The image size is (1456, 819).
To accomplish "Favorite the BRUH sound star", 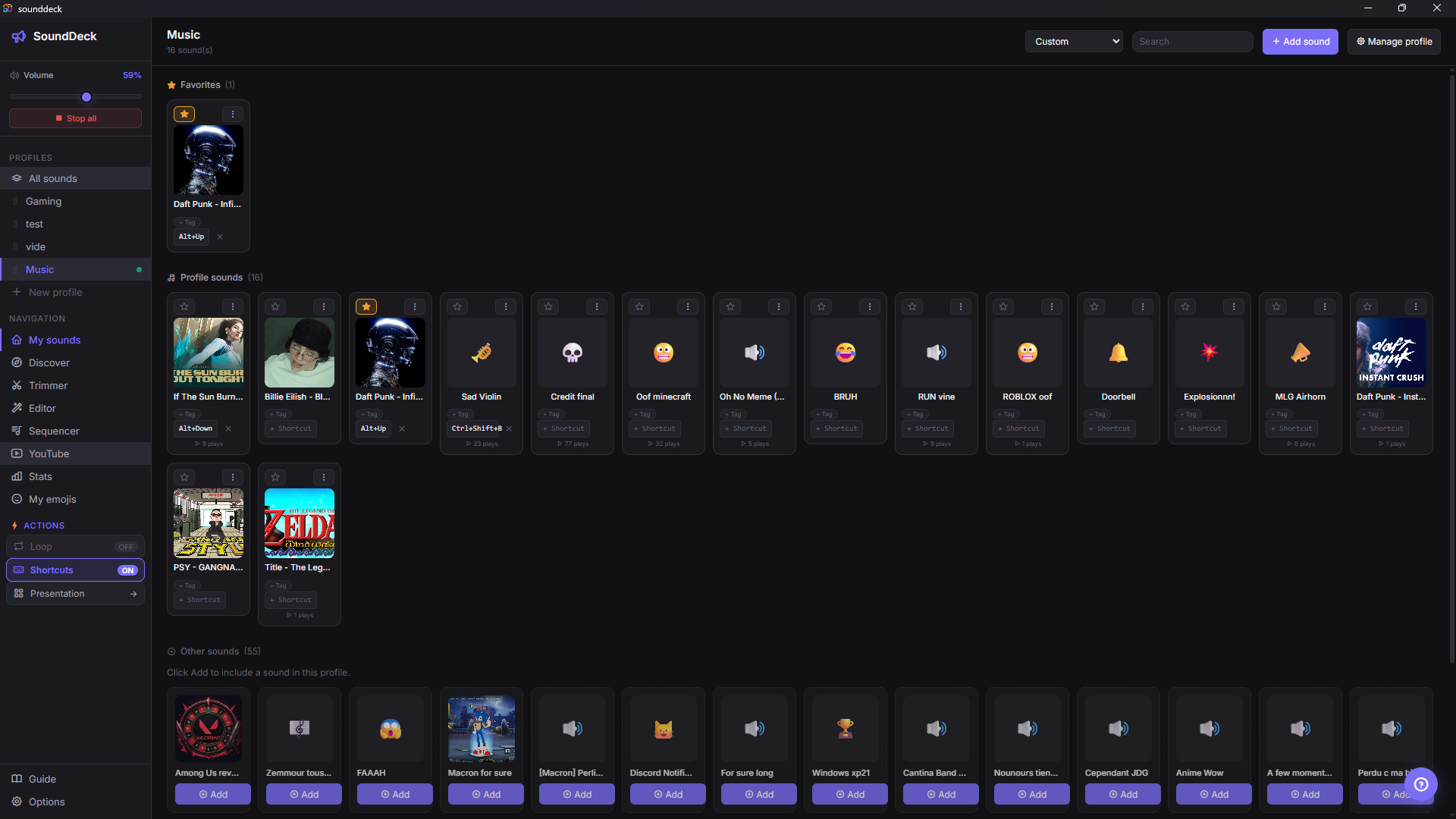I will tap(821, 306).
